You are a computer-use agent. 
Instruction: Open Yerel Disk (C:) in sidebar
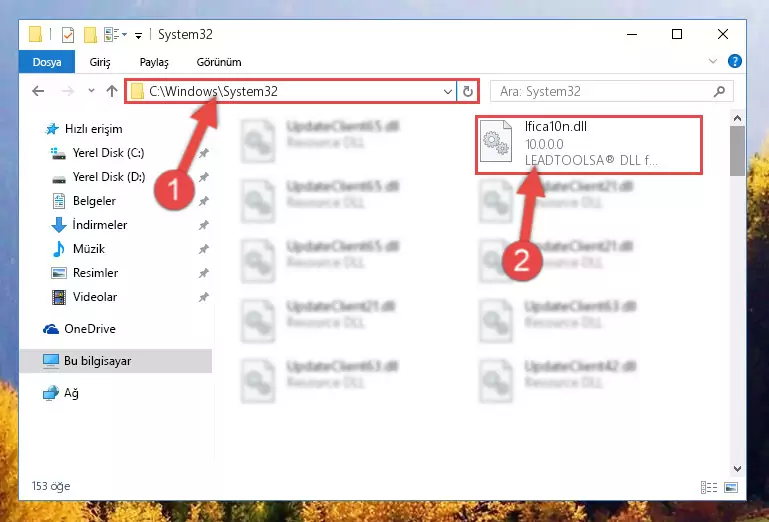(x=108, y=153)
